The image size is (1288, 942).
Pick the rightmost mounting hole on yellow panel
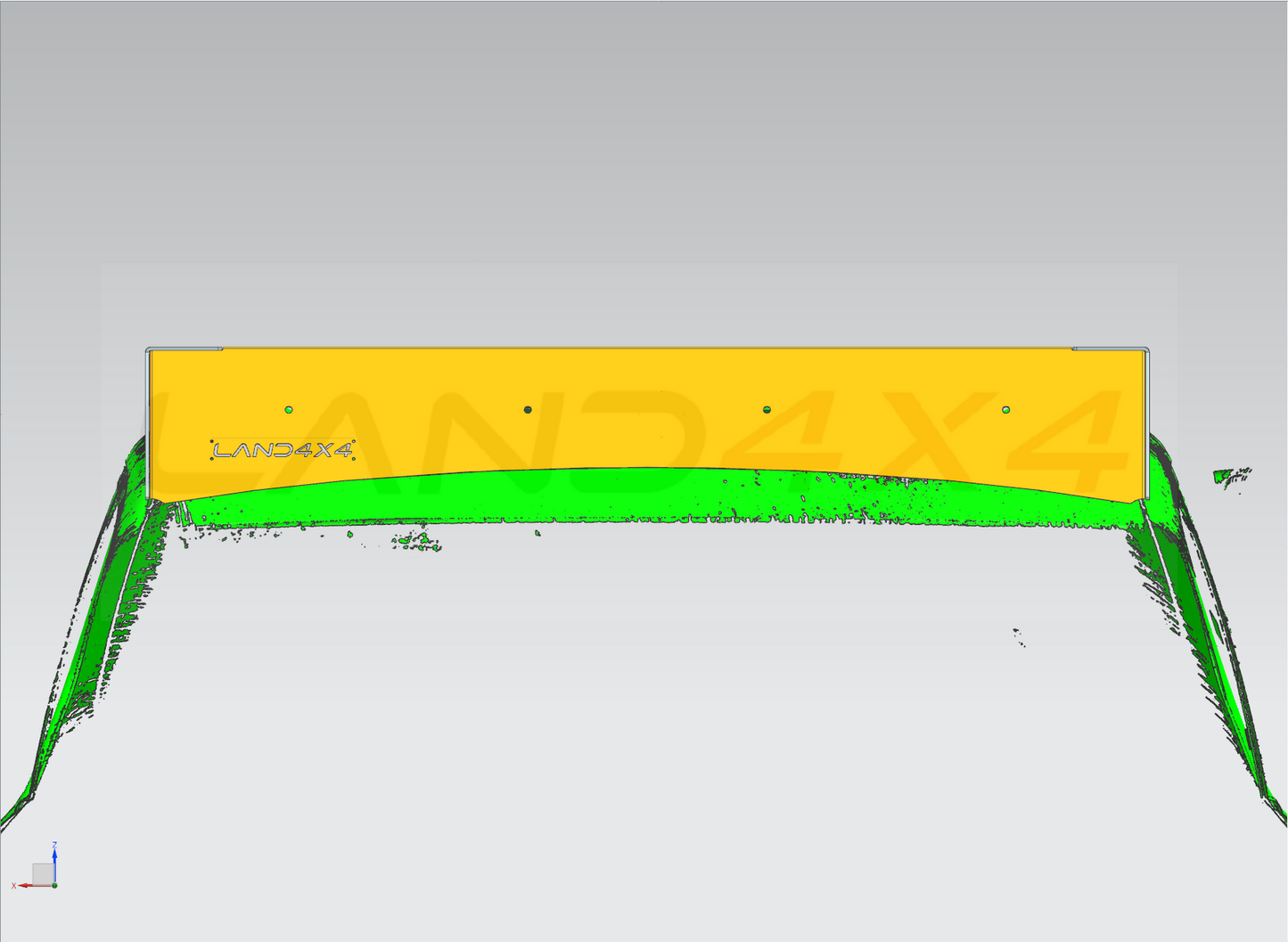tap(1005, 410)
